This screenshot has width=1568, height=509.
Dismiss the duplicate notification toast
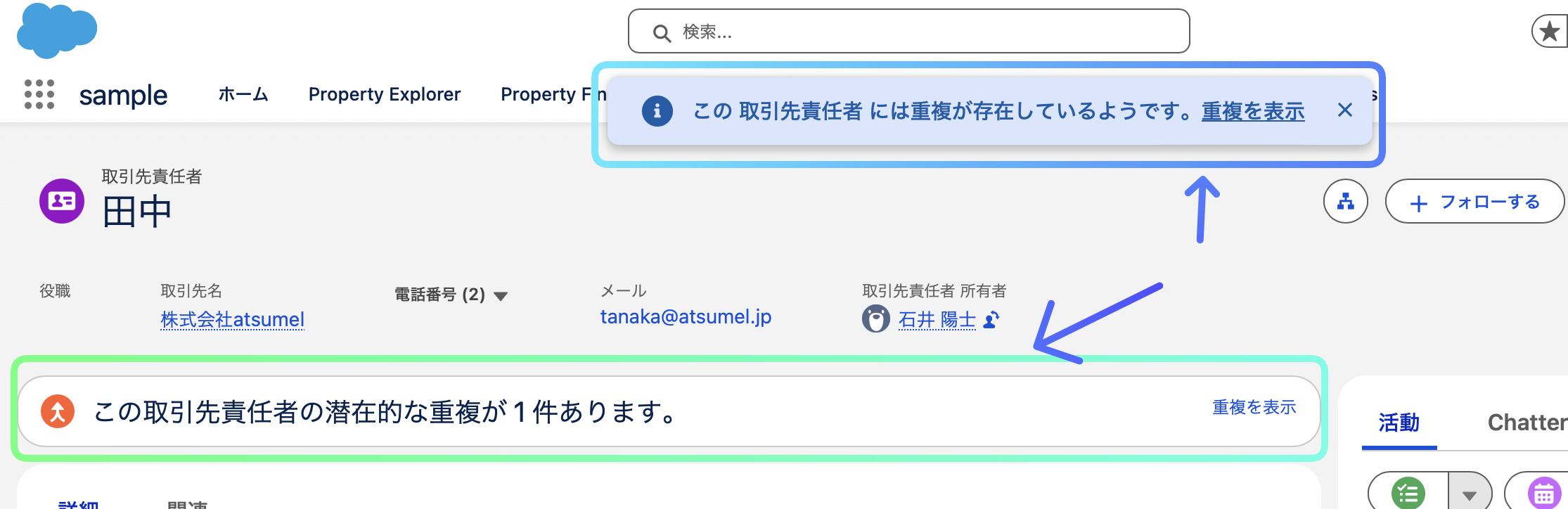(1345, 110)
